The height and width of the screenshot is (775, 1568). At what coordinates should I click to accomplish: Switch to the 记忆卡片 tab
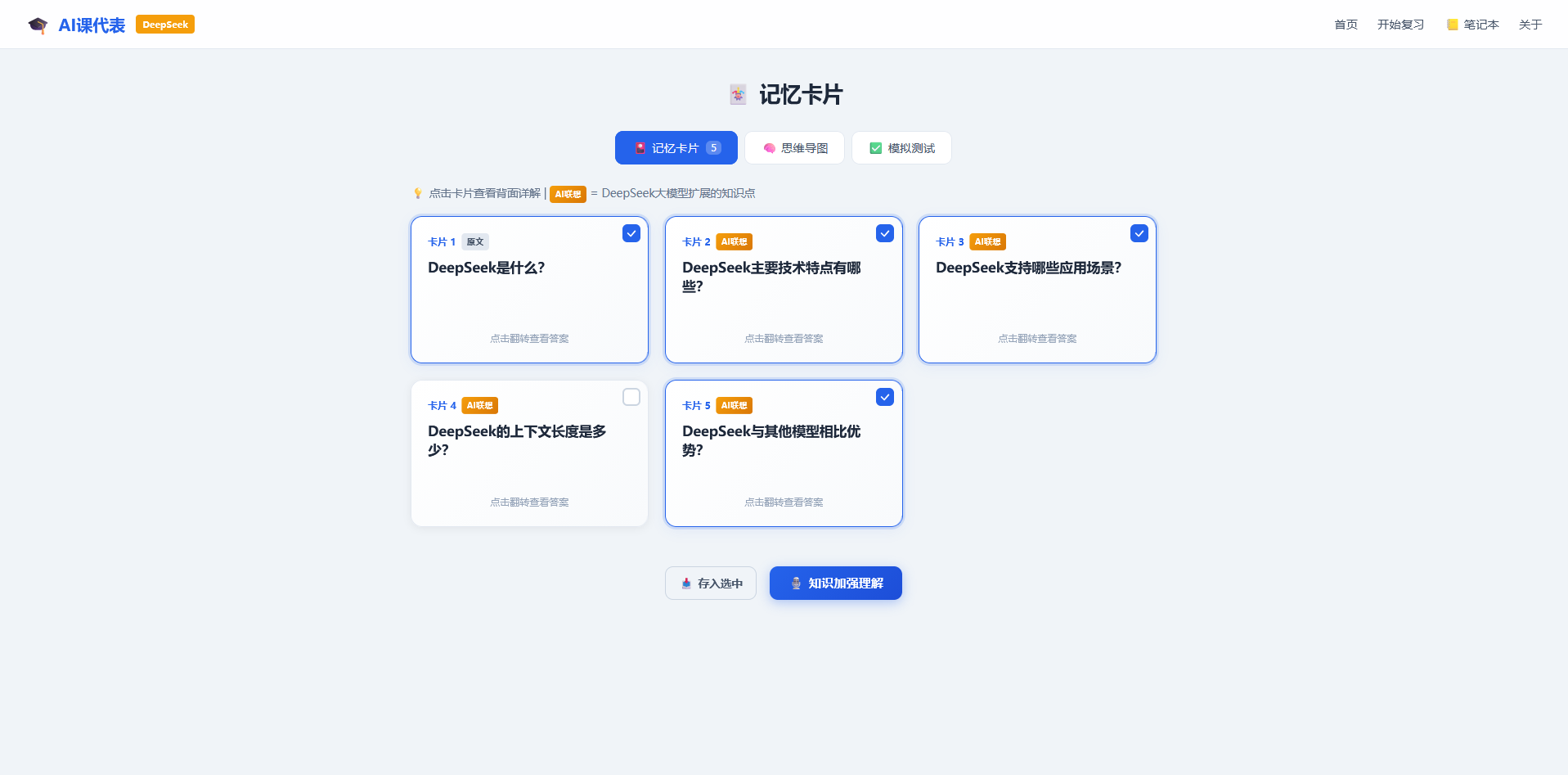tap(676, 148)
